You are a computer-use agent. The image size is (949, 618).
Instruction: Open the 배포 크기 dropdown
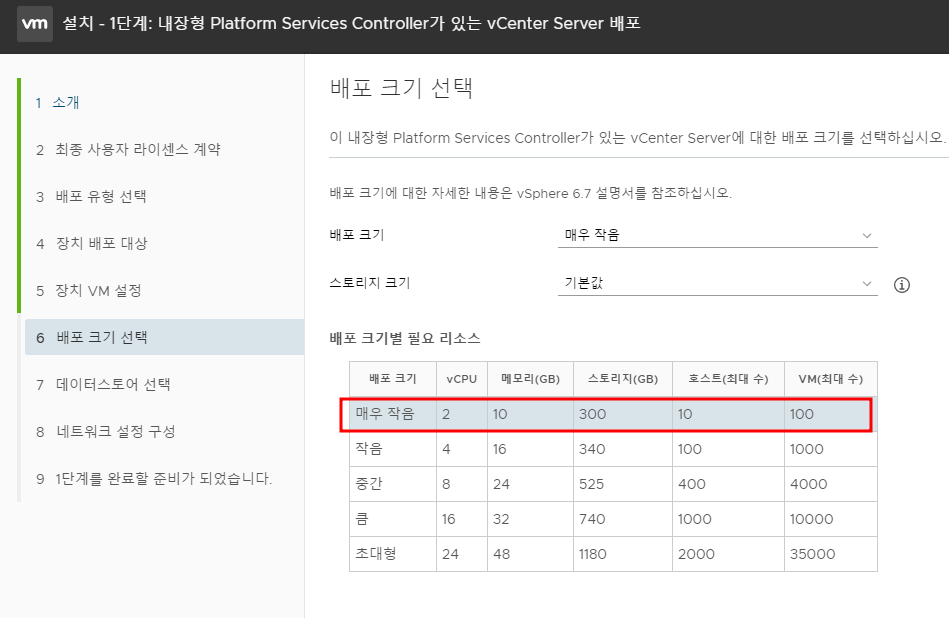pos(717,235)
